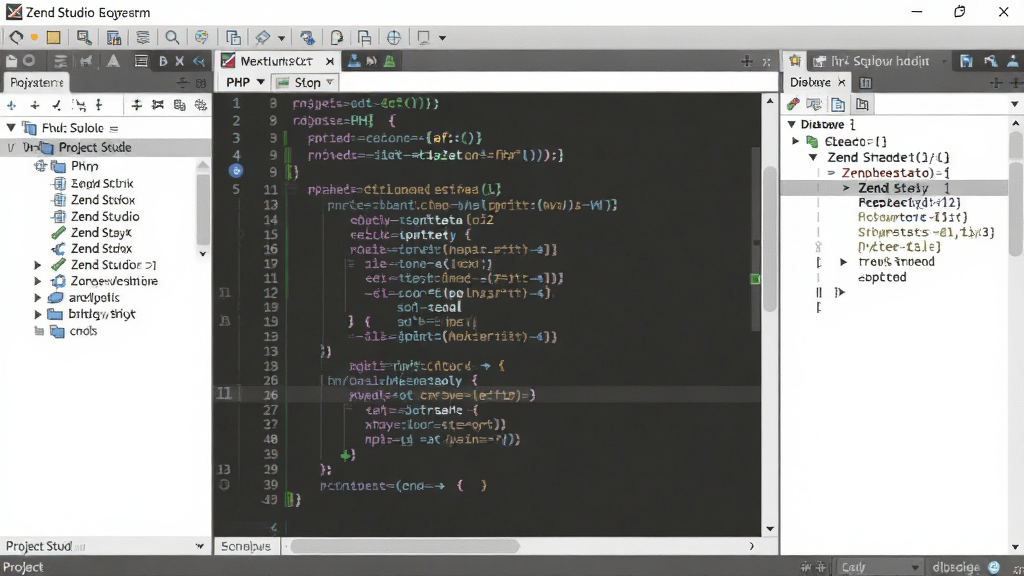Click the bold B icon above the project panel
Screen dimensions: 1024x576
click(x=163, y=61)
